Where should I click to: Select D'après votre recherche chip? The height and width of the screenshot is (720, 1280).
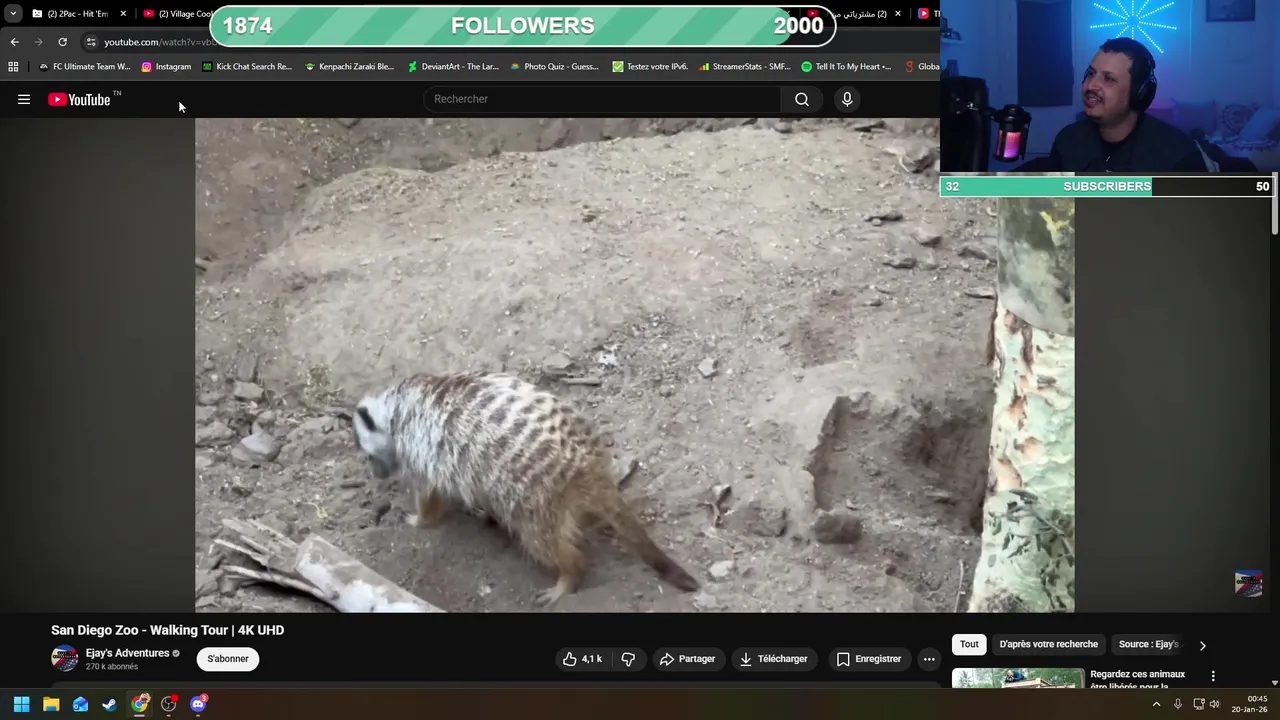[x=1048, y=644]
